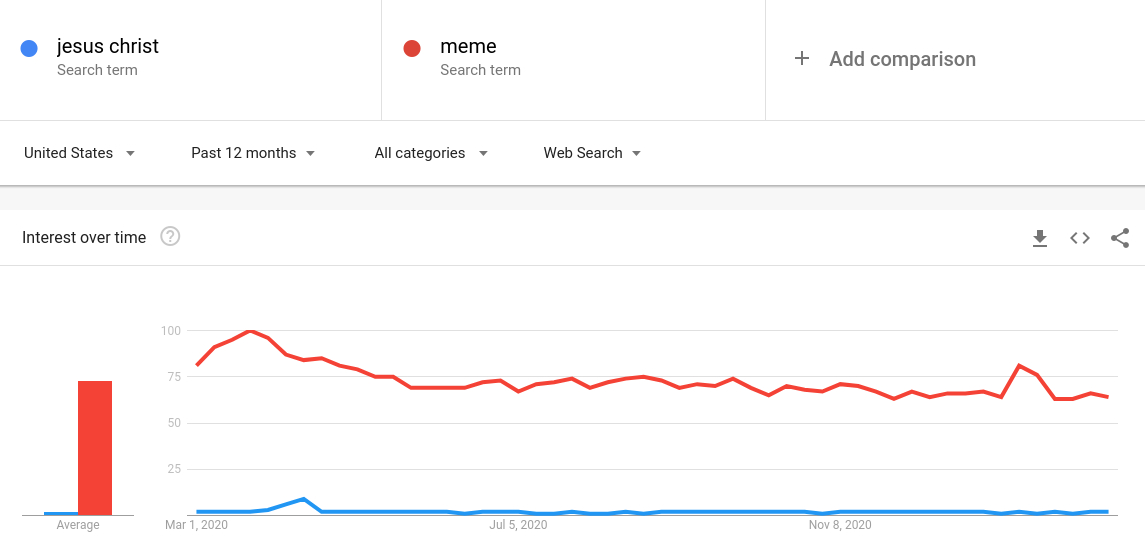Click the blue dot beside jesus christ
Image resolution: width=1145 pixels, height=539 pixels.
(29, 49)
